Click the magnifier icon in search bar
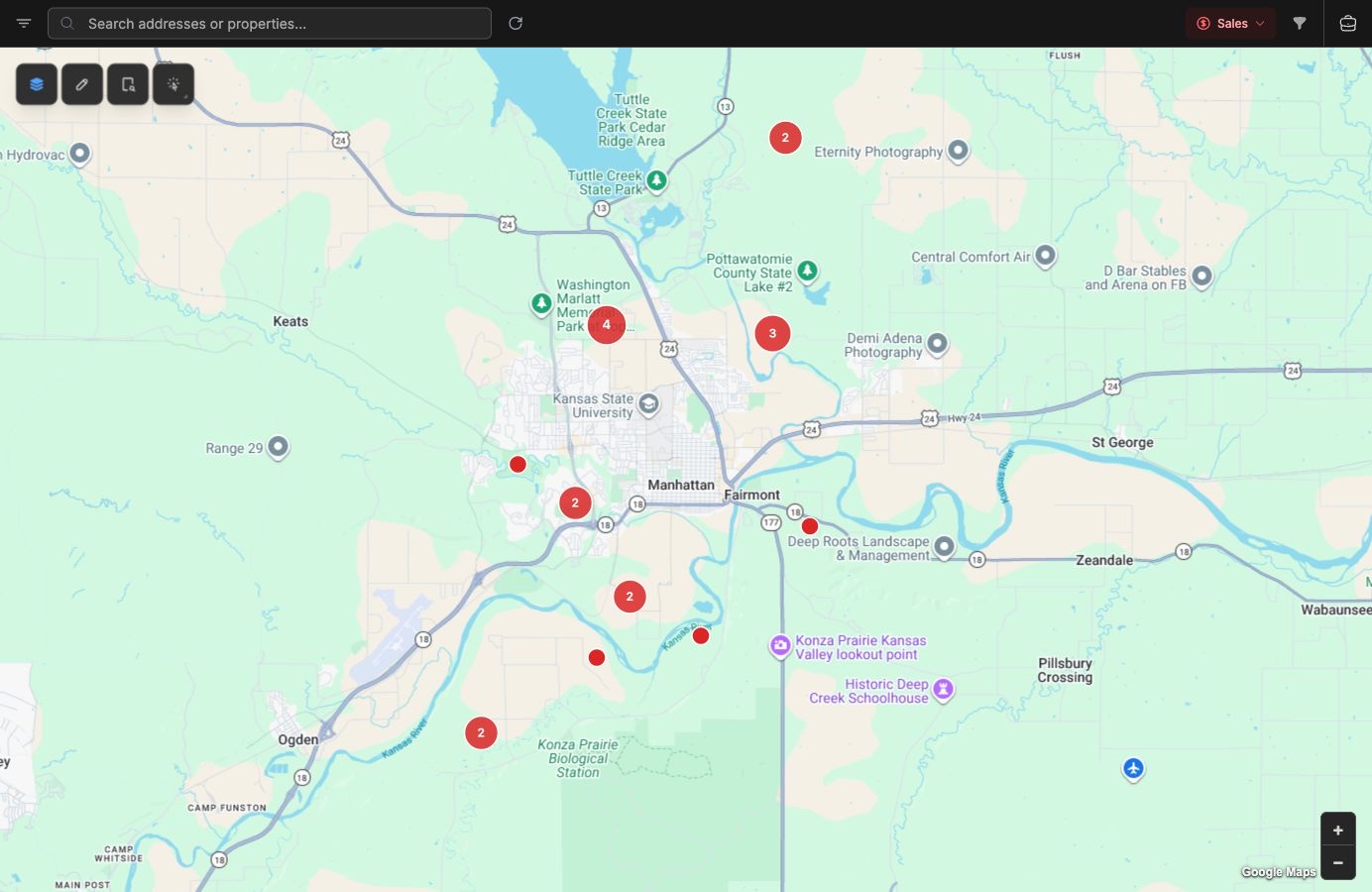 pos(67,24)
